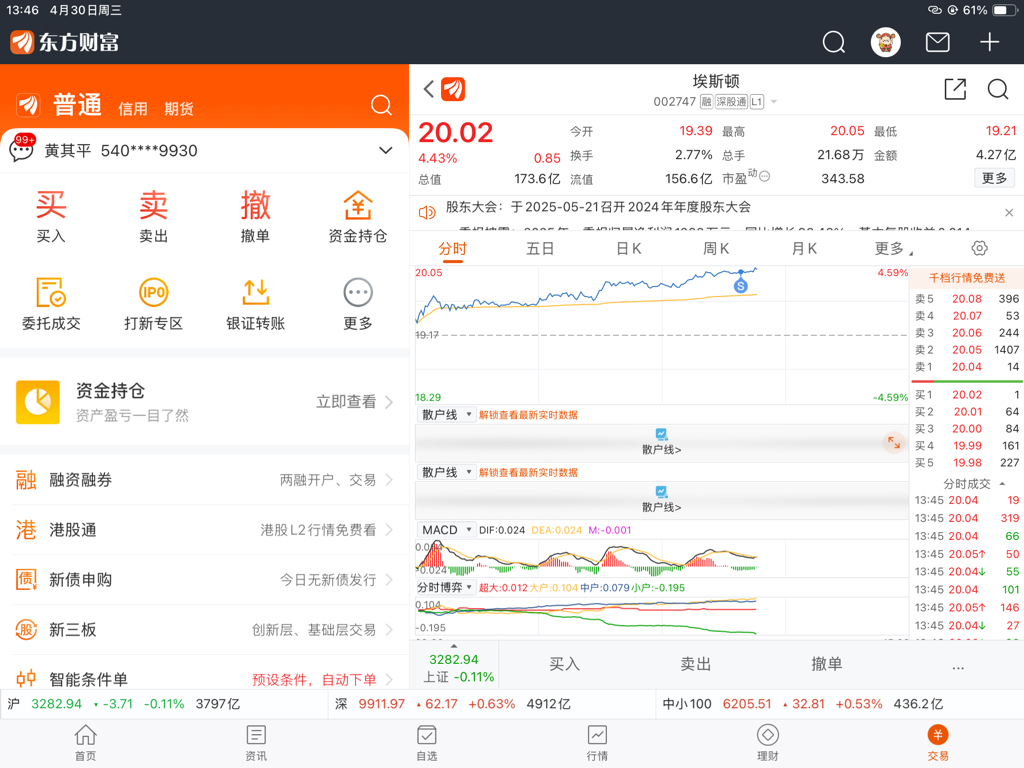Open the 自选 watchlist tab
The width and height of the screenshot is (1024, 768).
pyautogui.click(x=426, y=743)
